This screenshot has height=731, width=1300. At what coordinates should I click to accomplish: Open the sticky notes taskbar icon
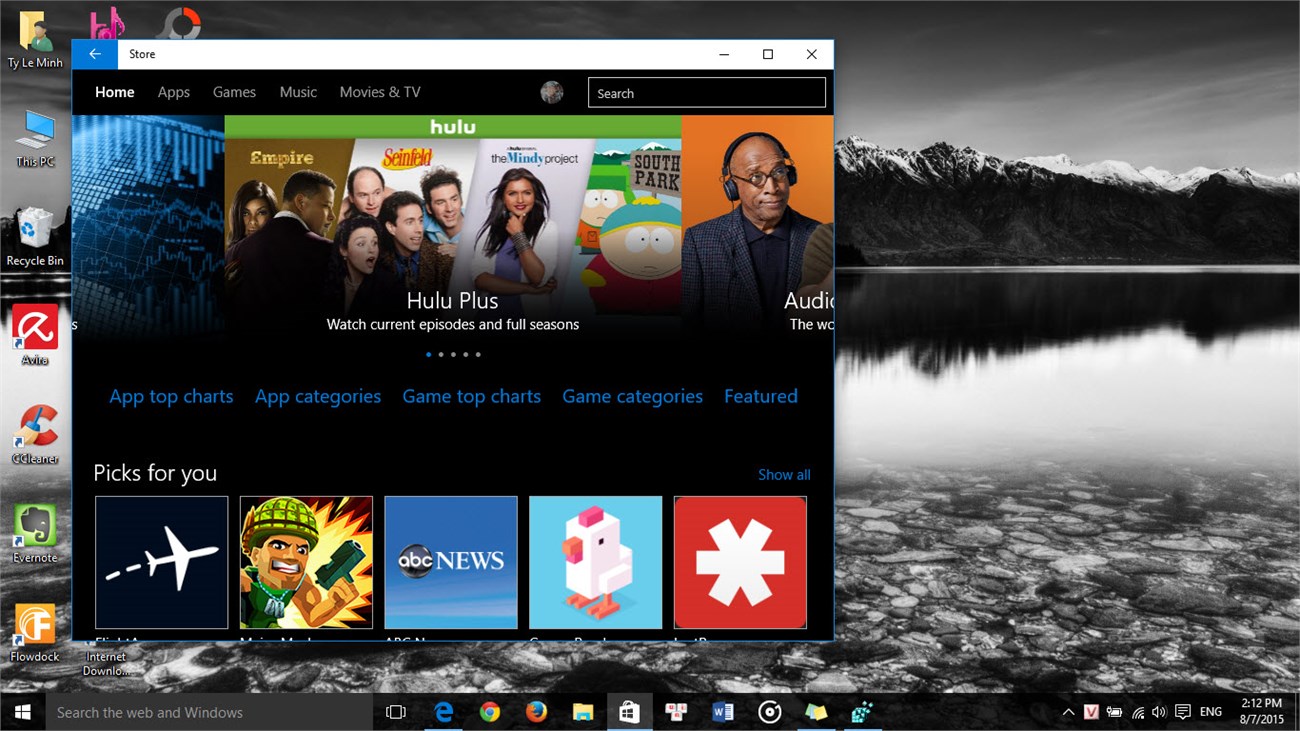(816, 712)
